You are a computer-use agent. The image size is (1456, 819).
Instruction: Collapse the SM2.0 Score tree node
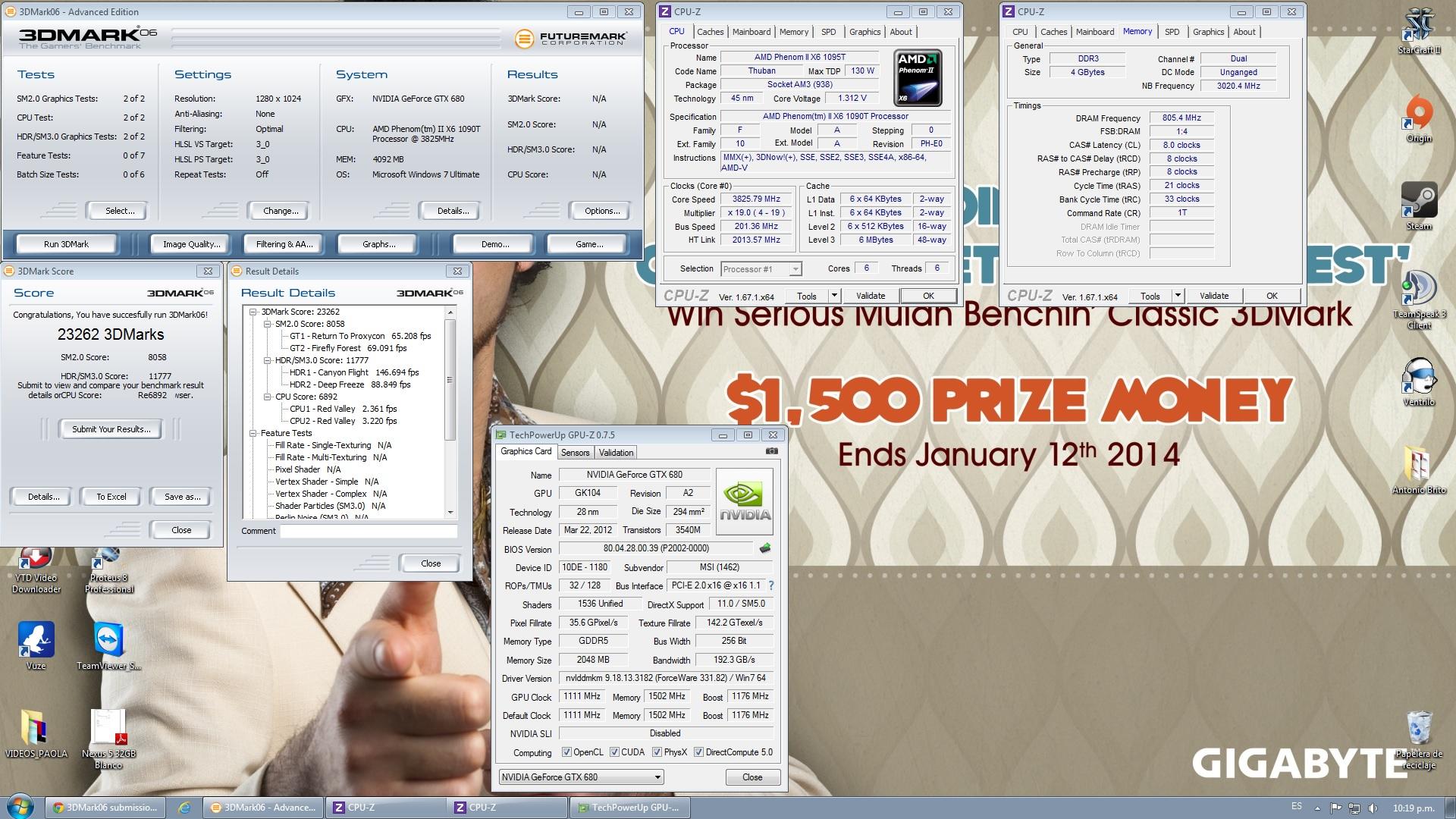[x=268, y=324]
